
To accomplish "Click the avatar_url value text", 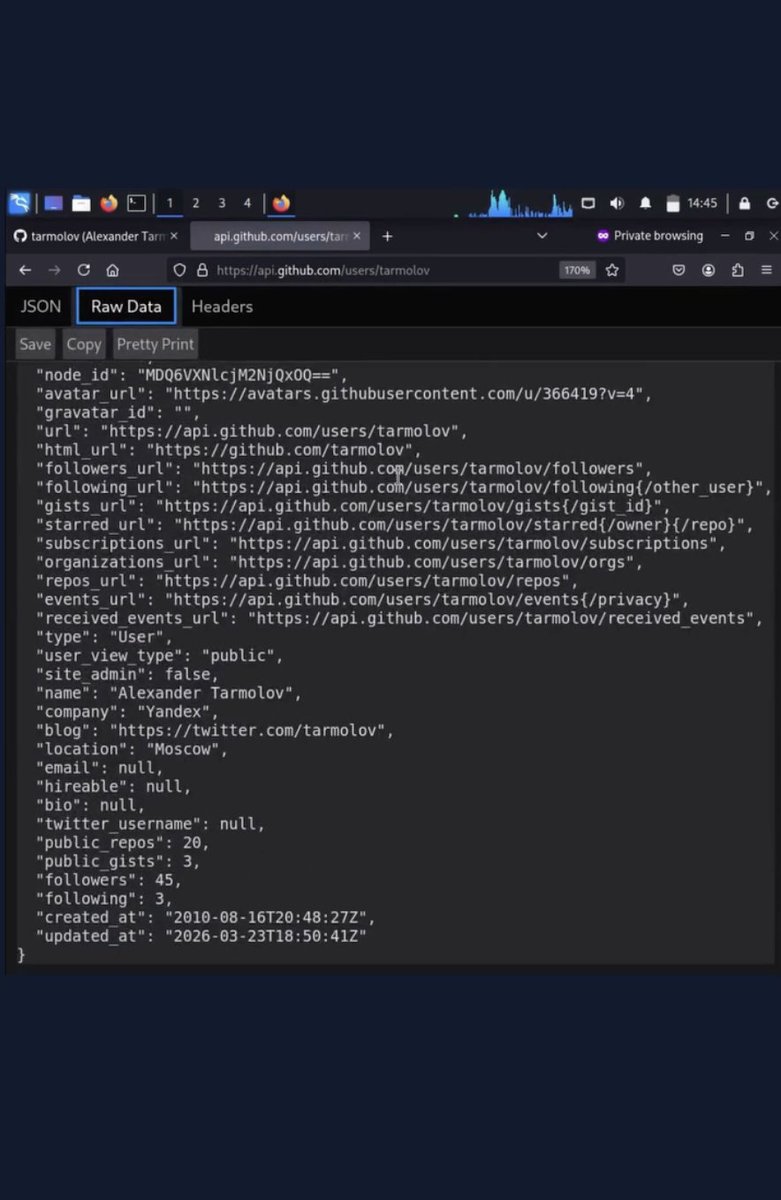I will tap(408, 394).
